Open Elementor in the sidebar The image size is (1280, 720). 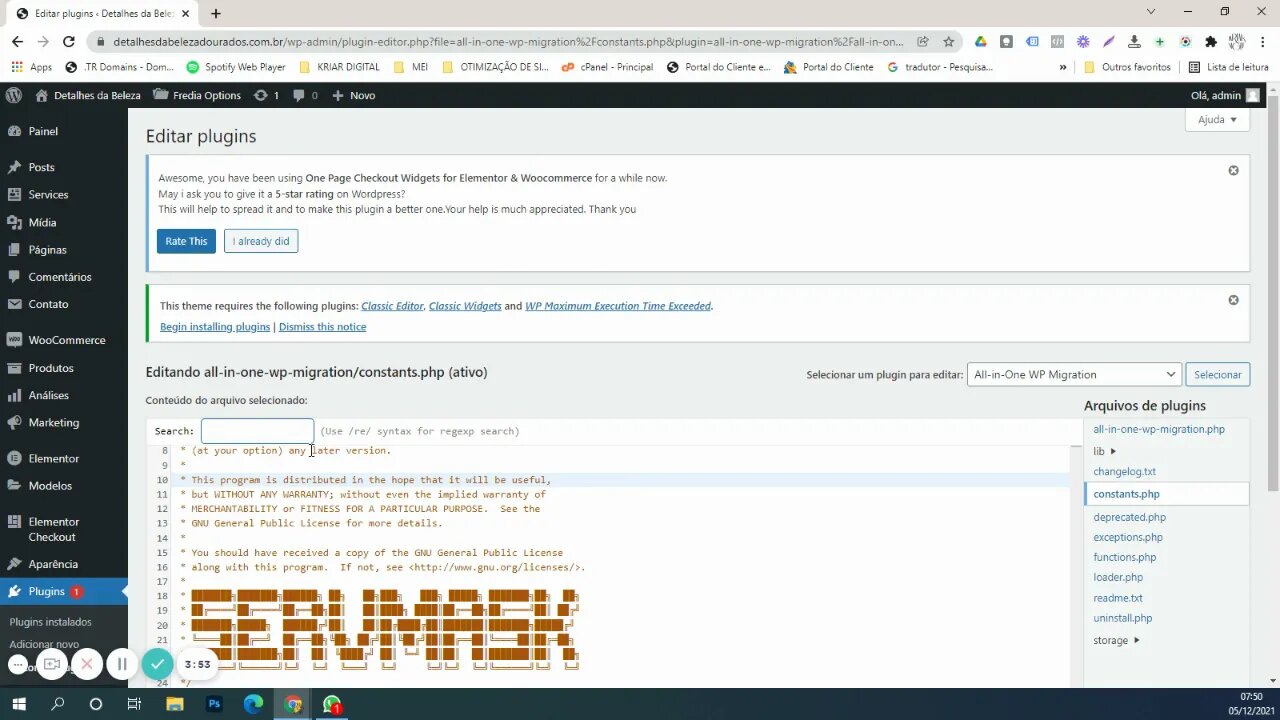coord(53,458)
